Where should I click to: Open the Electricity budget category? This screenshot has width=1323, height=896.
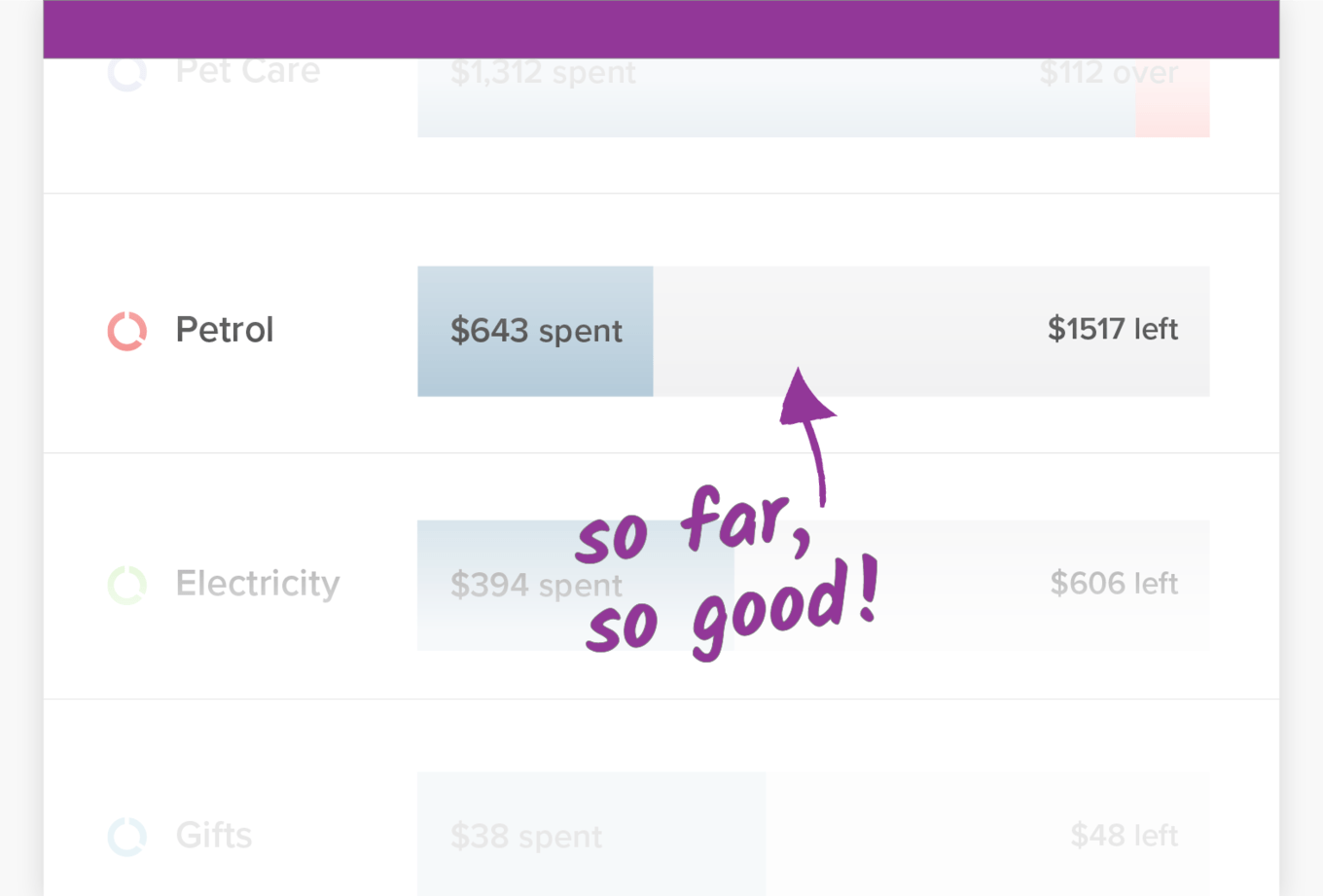258,584
